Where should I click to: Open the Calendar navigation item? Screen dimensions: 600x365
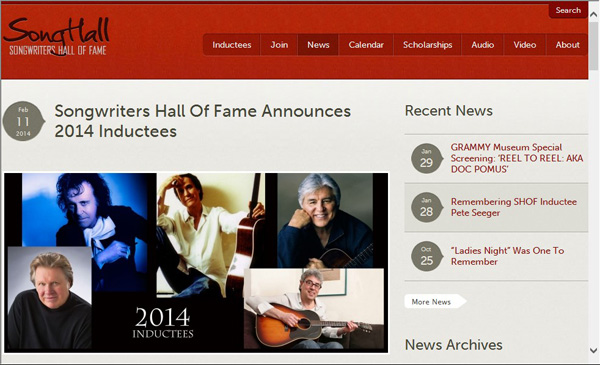[366, 45]
